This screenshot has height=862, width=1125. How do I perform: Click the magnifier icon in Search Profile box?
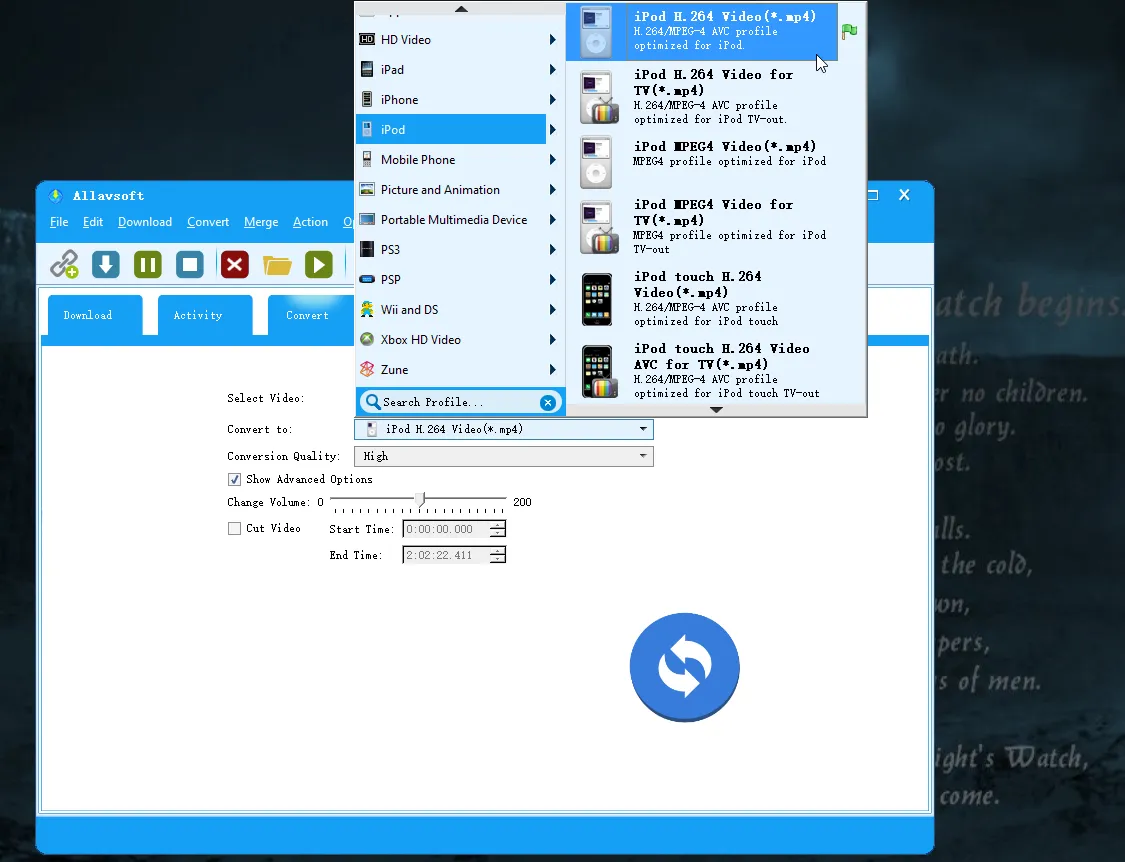tap(372, 402)
